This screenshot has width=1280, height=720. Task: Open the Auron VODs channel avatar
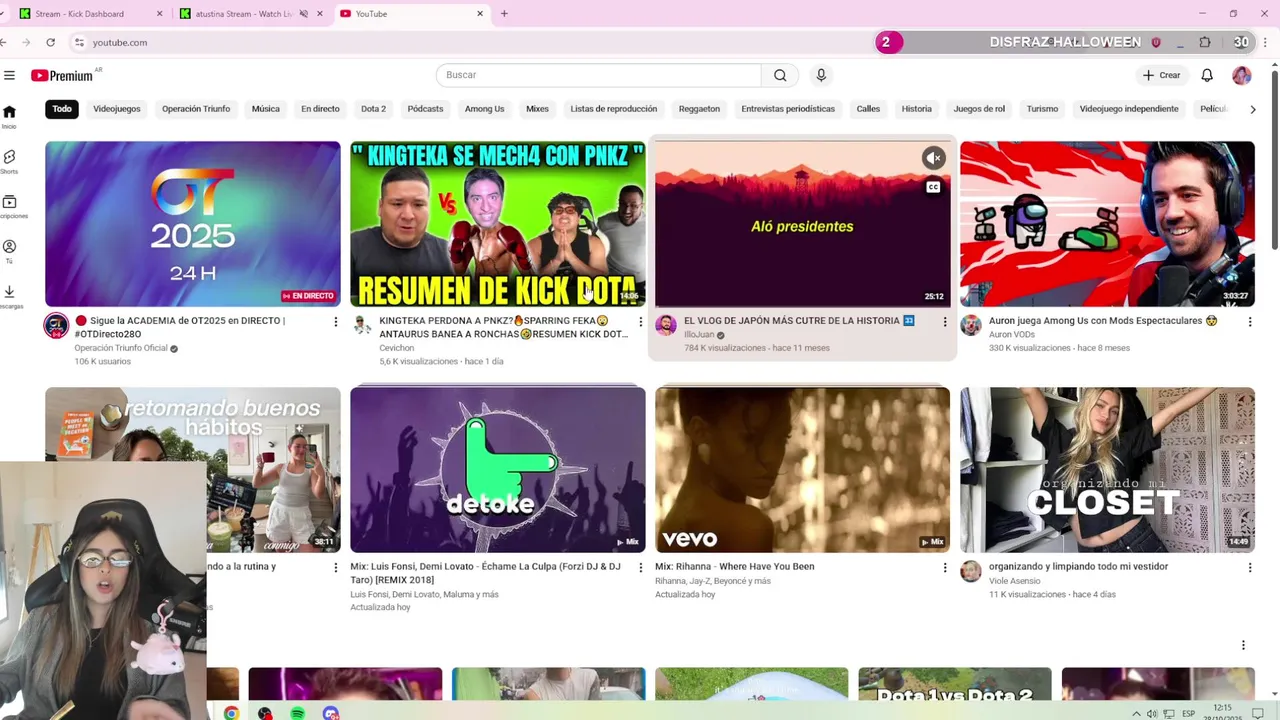971,326
